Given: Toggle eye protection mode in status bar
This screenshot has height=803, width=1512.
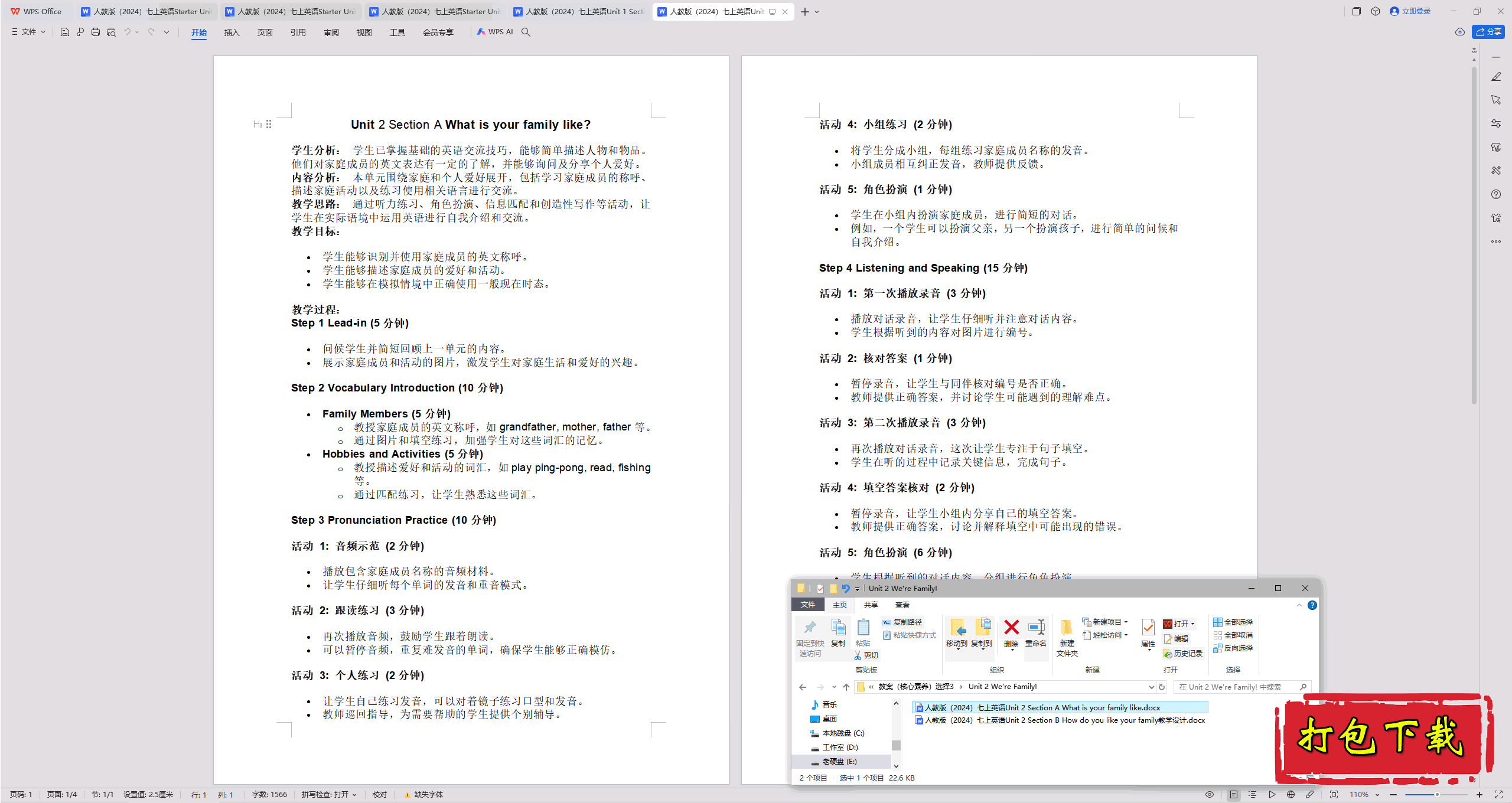Looking at the screenshot, I should [x=1209, y=795].
